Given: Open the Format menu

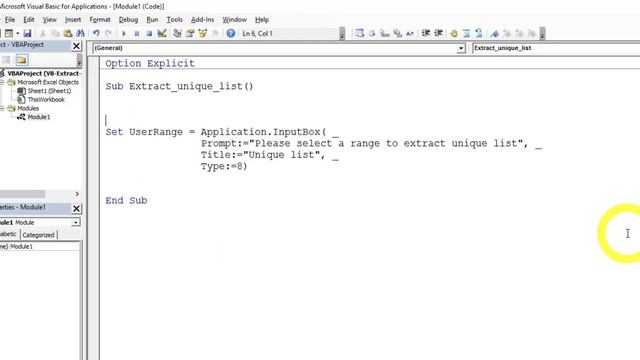Looking at the screenshot, I should [100, 20].
